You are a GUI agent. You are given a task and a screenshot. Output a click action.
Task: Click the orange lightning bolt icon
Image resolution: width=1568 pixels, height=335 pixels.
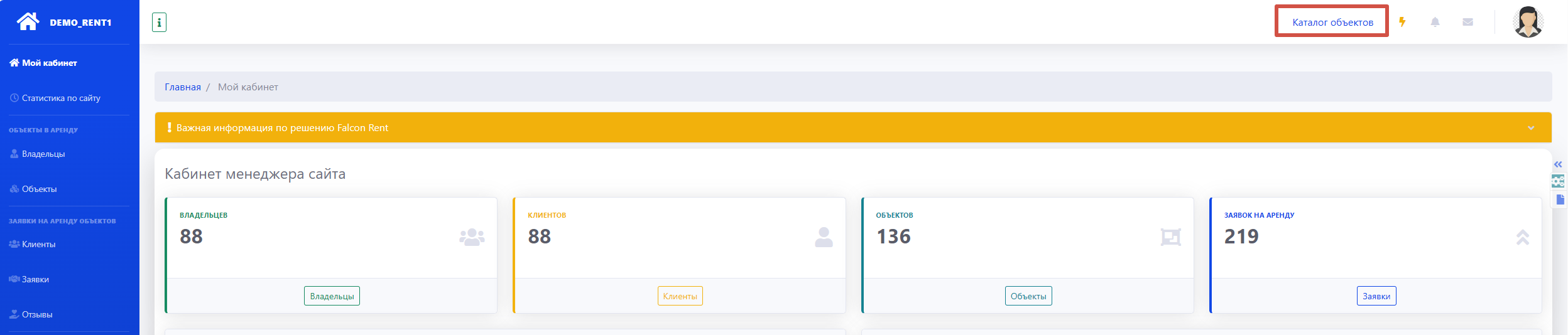1402,22
